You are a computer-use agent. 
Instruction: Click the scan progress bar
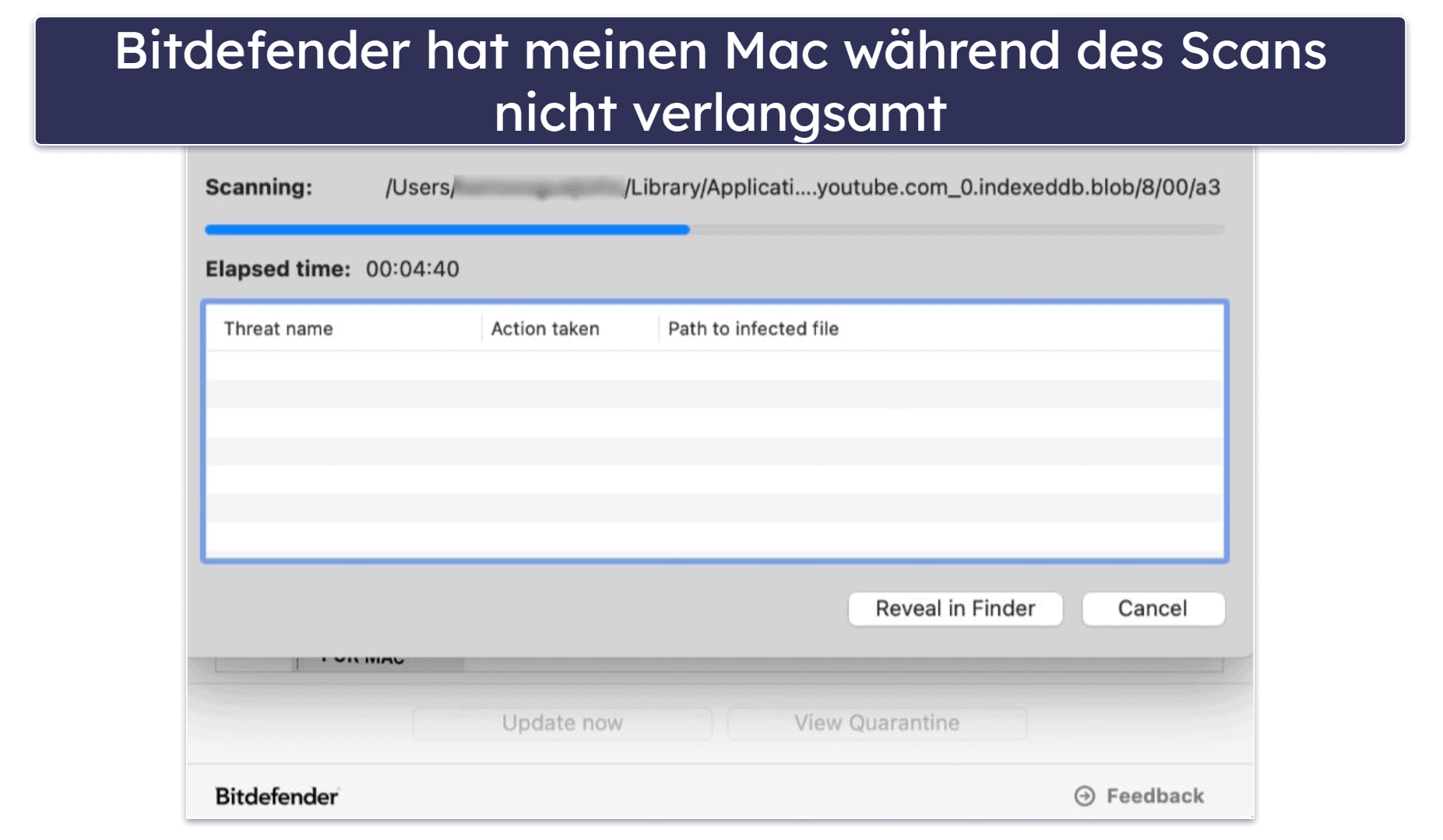coord(714,230)
